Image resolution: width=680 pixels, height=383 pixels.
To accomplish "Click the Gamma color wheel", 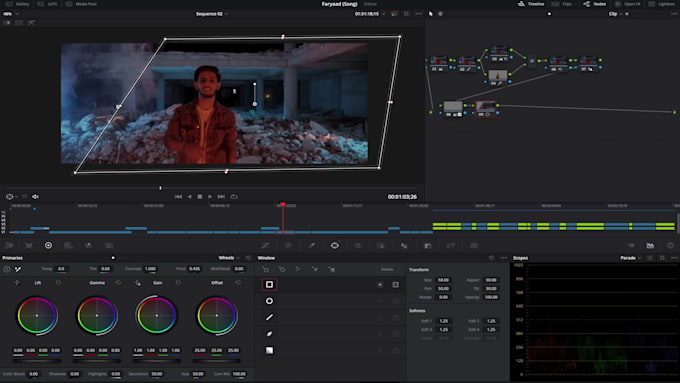I will pos(97,315).
